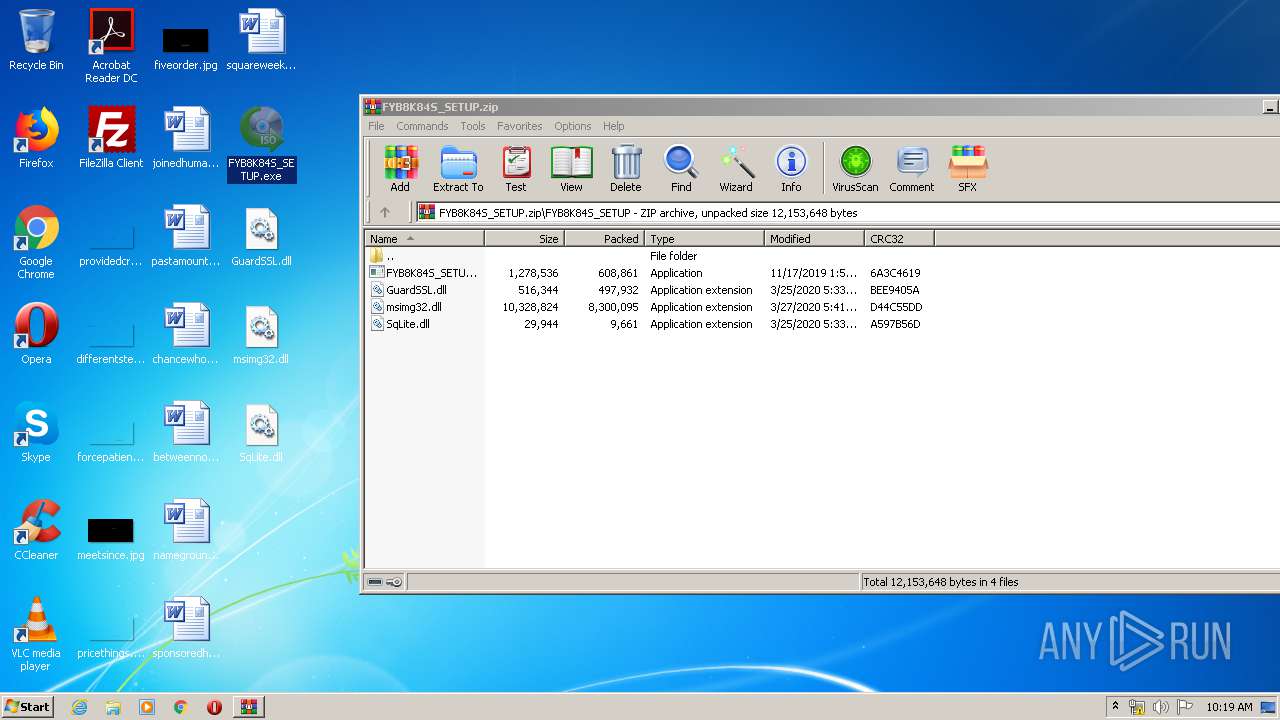Sort by Packed column header
The width and height of the screenshot is (1280, 720).
[605, 238]
